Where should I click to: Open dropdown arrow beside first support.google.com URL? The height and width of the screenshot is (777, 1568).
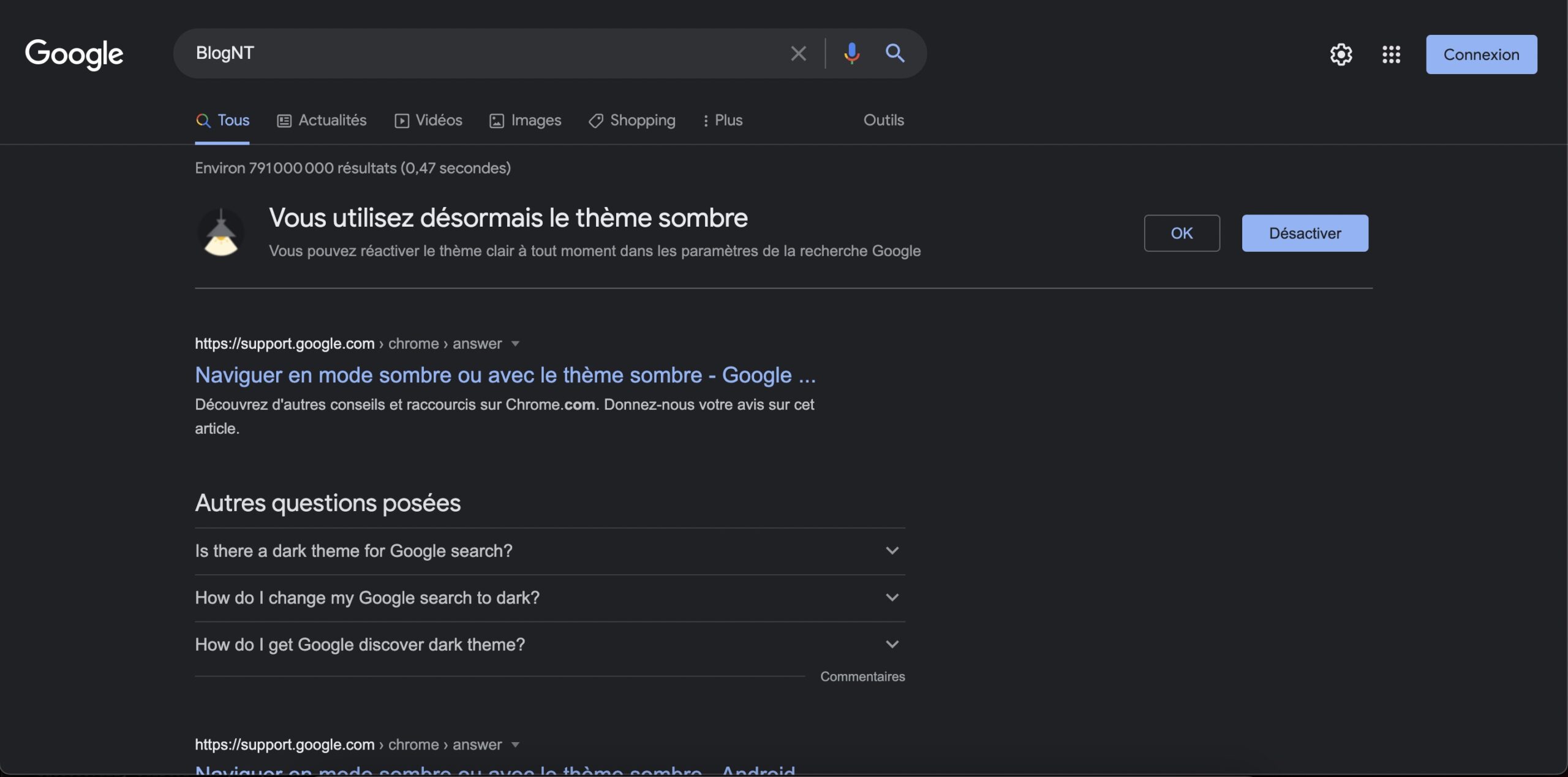click(515, 344)
